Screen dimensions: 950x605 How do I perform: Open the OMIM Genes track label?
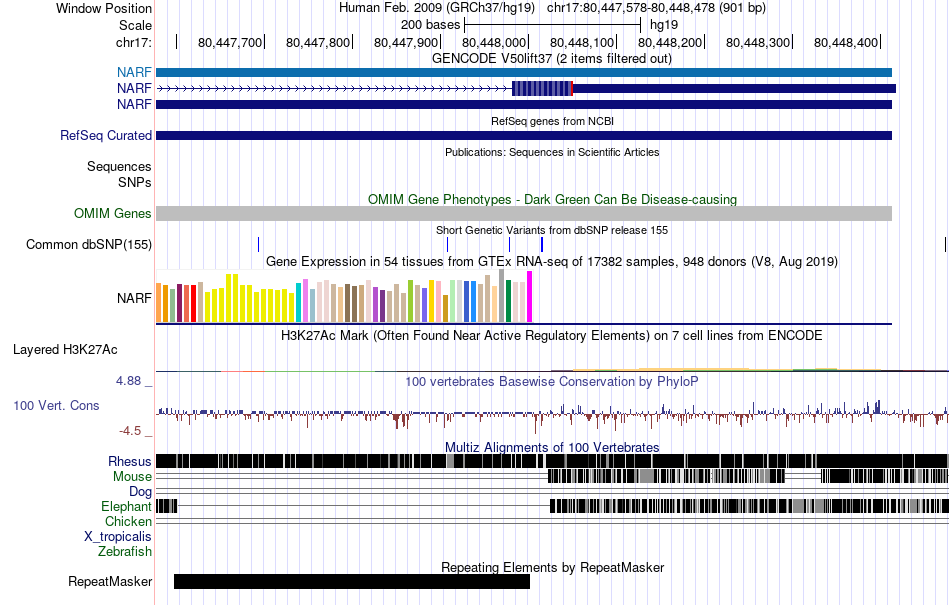(113, 213)
